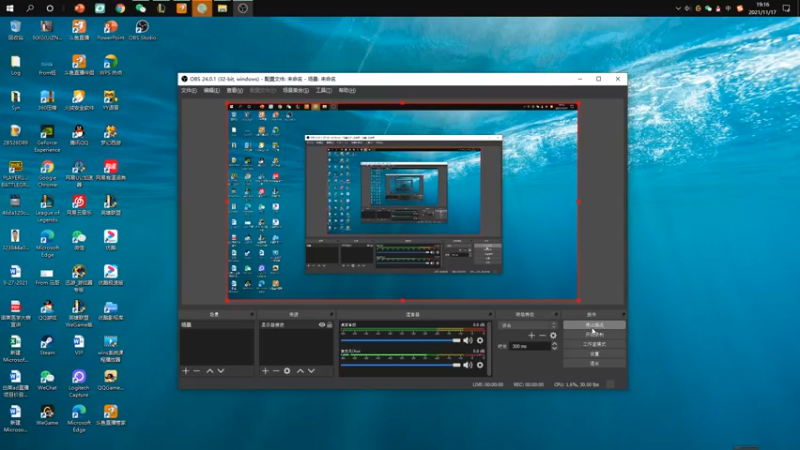This screenshot has width=800, height=450.
Task: Open WeChat desktop shortcut
Action: 47,381
